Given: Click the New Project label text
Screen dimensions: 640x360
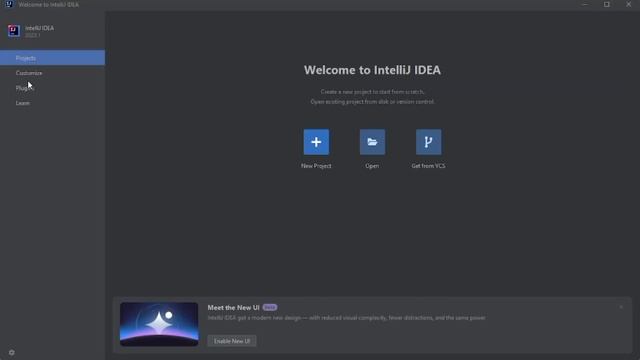Looking at the screenshot, I should click(316, 166).
